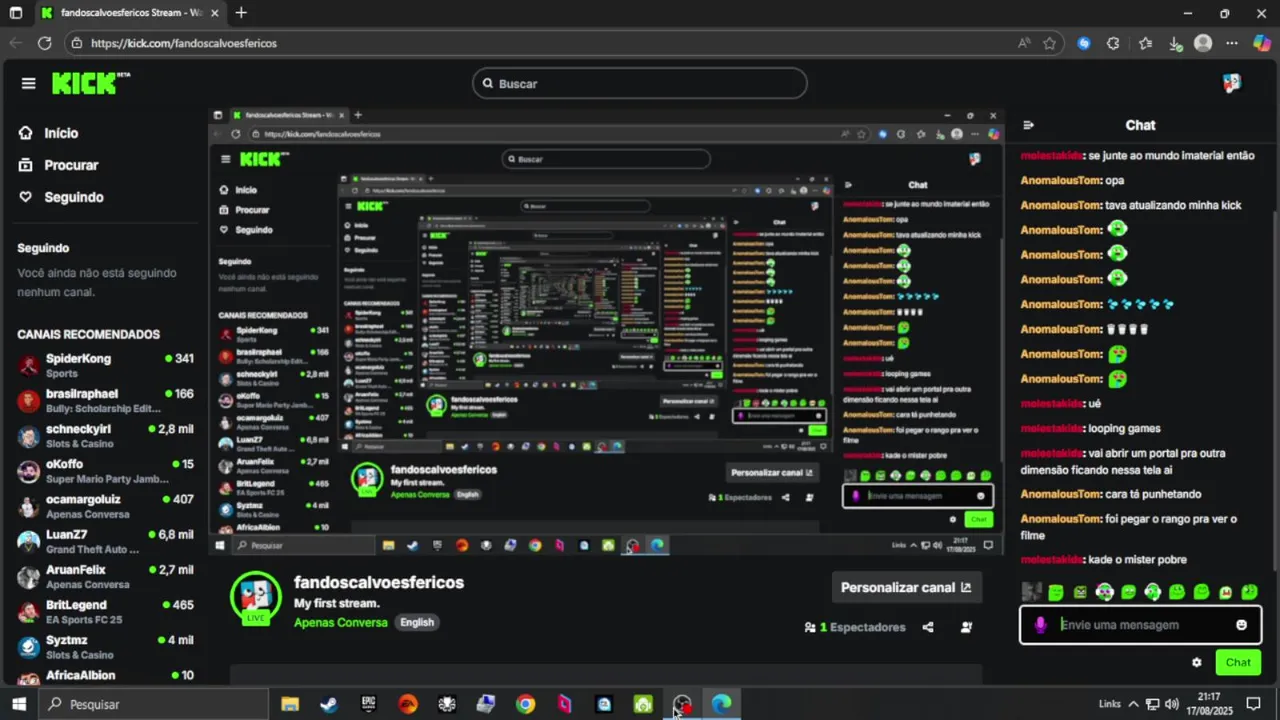1280x720 pixels.
Task: Share the stream via share icon
Action: tap(928, 627)
